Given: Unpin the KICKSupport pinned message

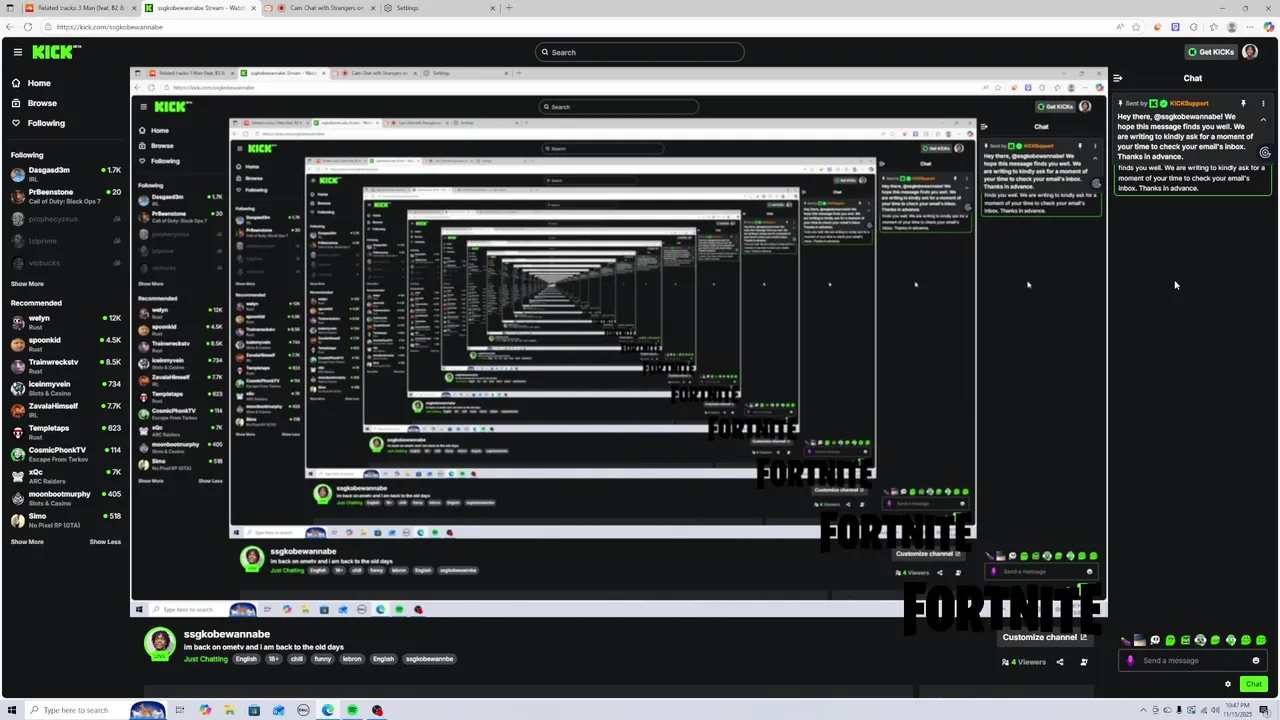Looking at the screenshot, I should coord(1243,103).
